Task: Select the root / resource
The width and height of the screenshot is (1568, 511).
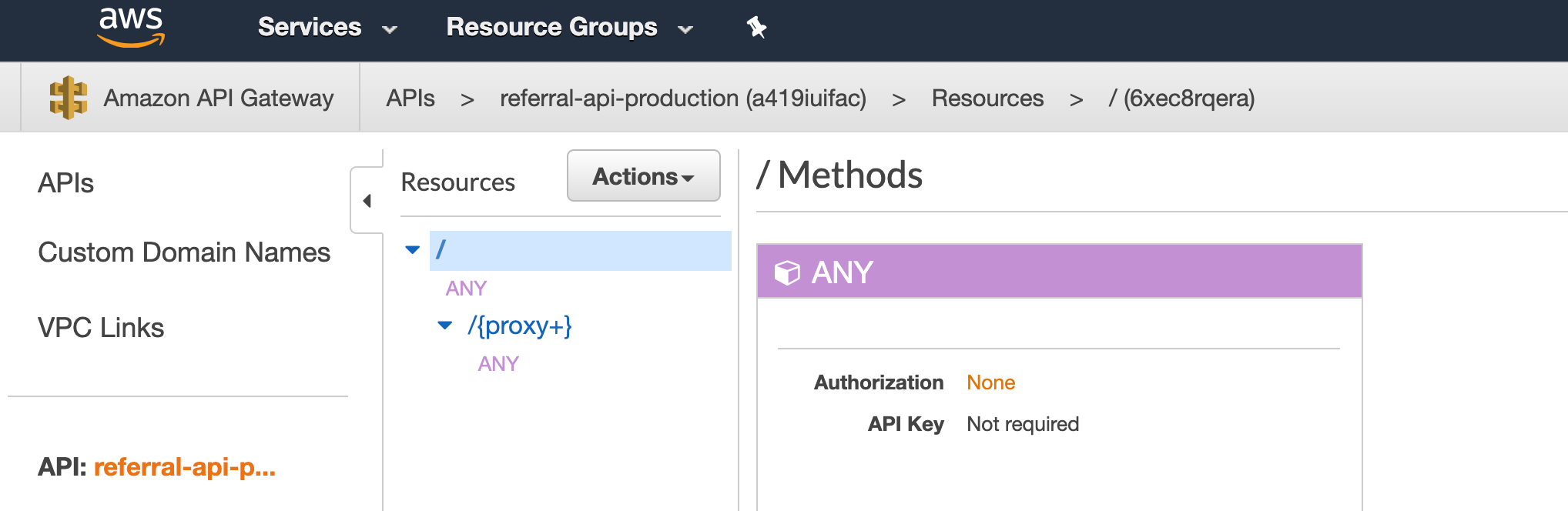Action: click(x=441, y=250)
